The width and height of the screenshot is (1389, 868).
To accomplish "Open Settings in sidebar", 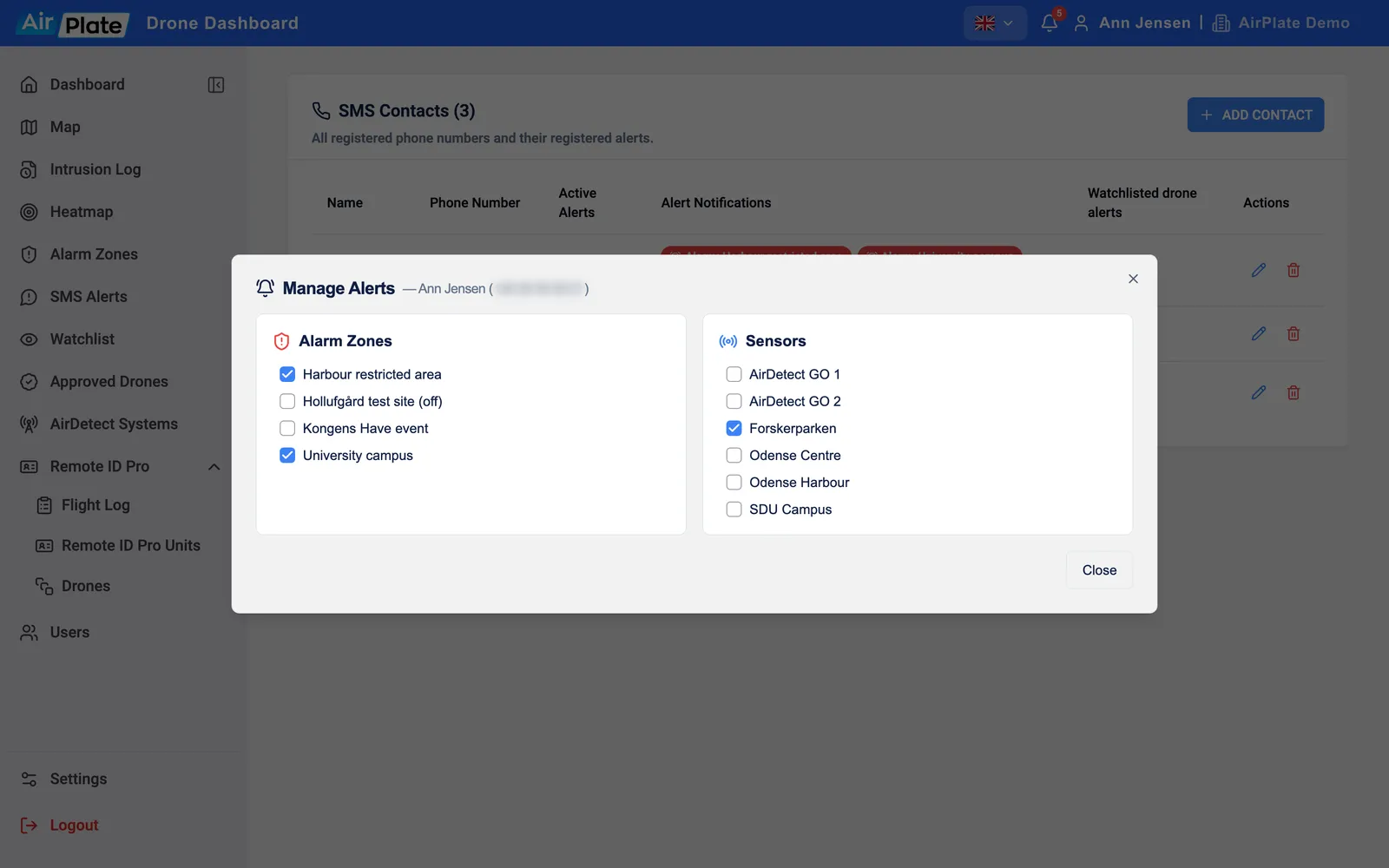I will tap(63, 779).
